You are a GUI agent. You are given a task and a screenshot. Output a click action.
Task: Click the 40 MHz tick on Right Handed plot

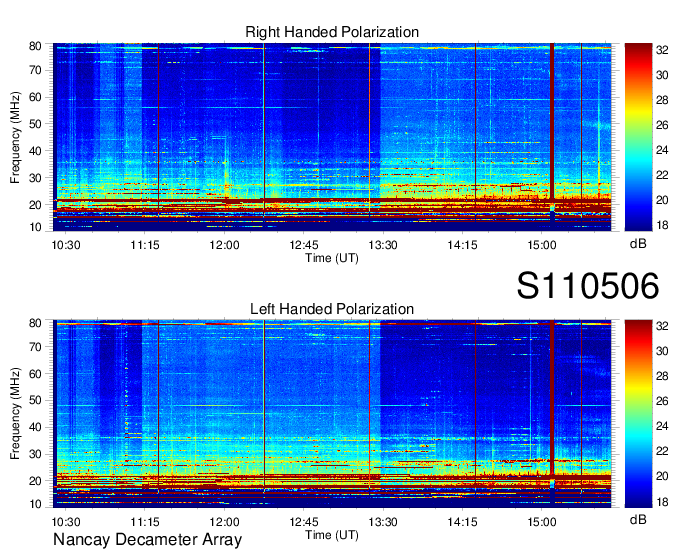pyautogui.click(x=35, y=151)
